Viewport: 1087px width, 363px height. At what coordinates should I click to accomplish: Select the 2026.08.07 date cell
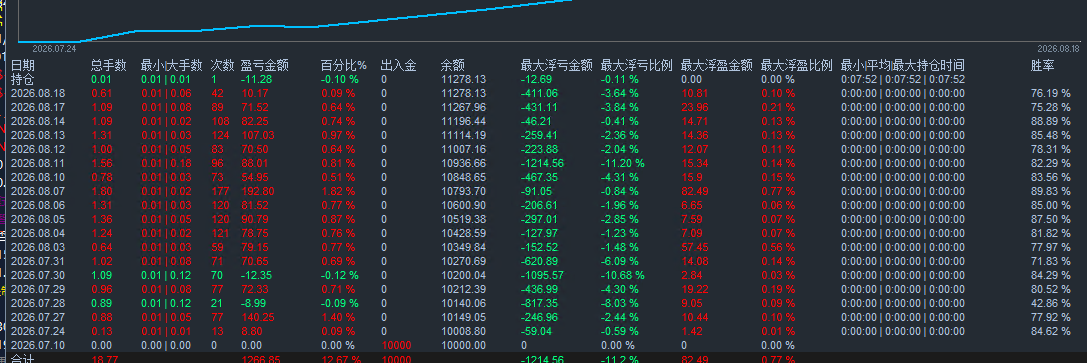[39, 191]
